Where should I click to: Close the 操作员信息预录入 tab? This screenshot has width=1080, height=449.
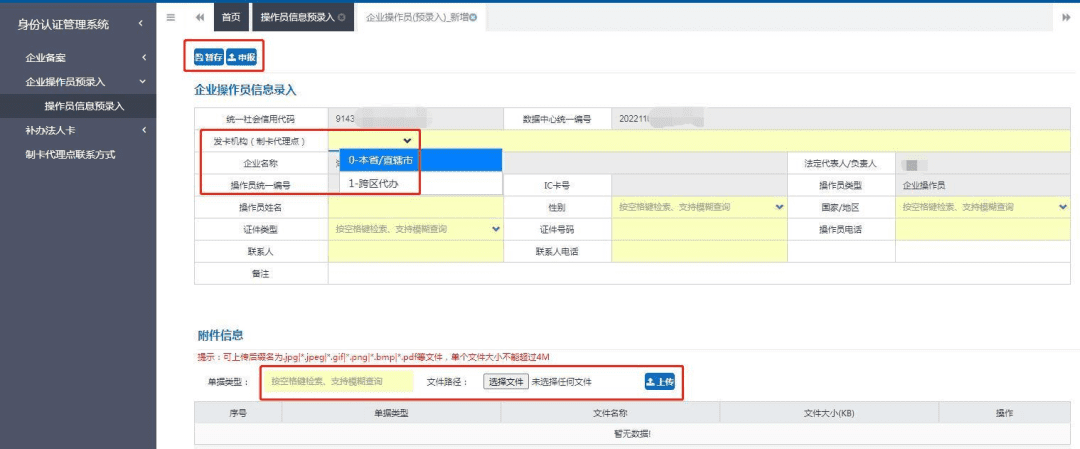(342, 18)
